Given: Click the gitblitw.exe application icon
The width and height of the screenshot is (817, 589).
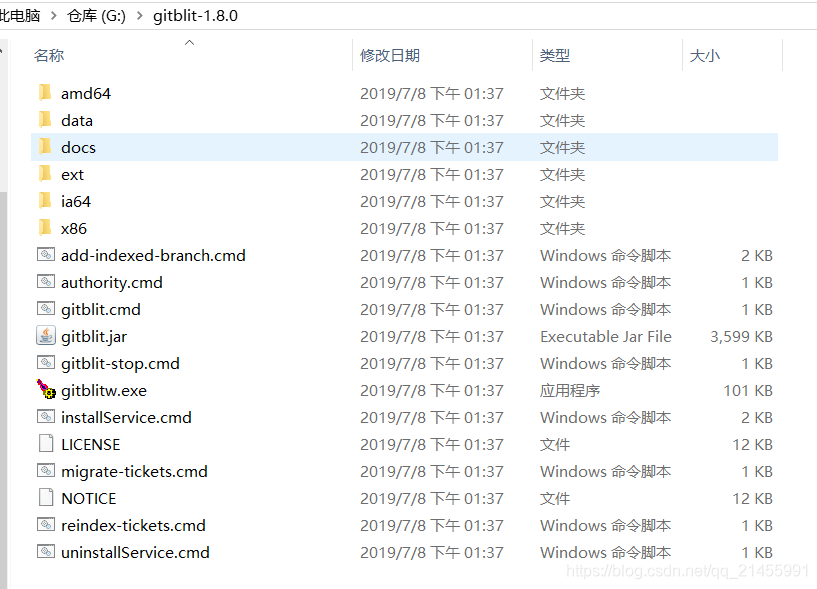Looking at the screenshot, I should pos(46,389).
